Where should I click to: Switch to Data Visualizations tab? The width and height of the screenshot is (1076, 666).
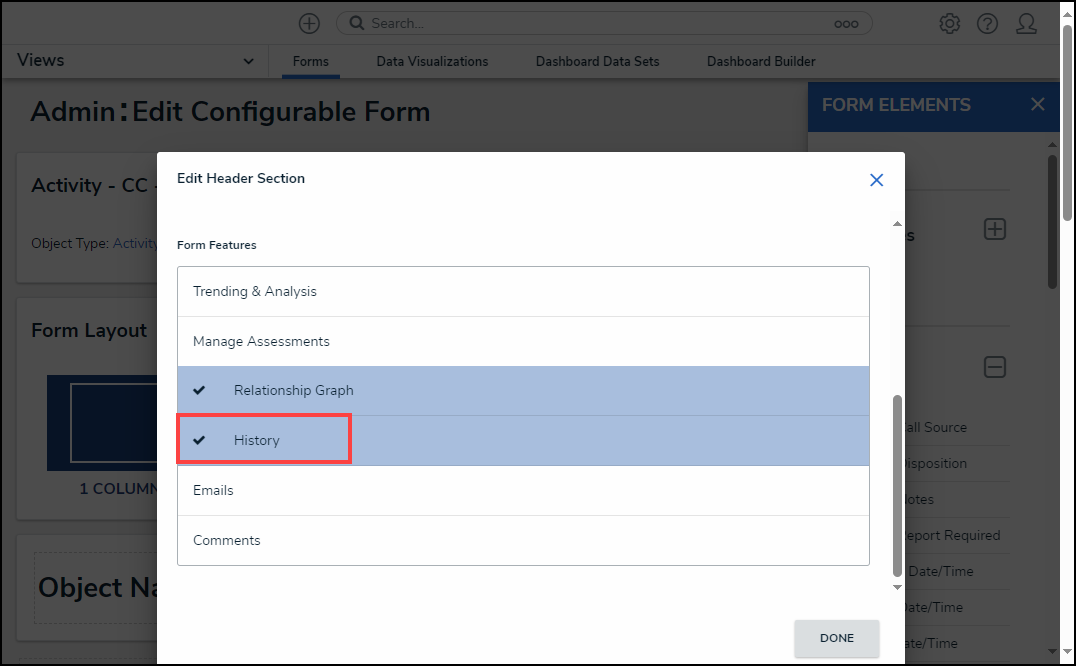pyautogui.click(x=432, y=62)
